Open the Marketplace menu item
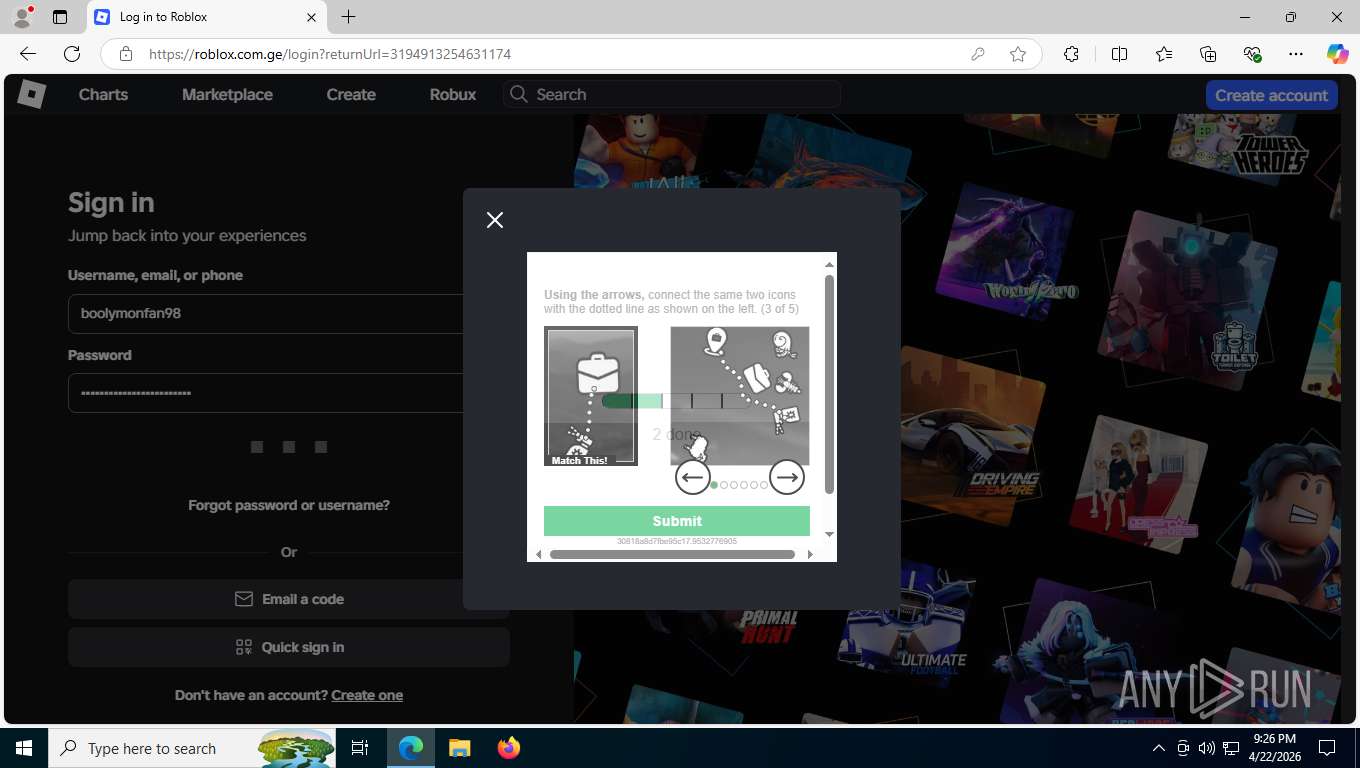The image size is (1360, 768). [x=227, y=94]
